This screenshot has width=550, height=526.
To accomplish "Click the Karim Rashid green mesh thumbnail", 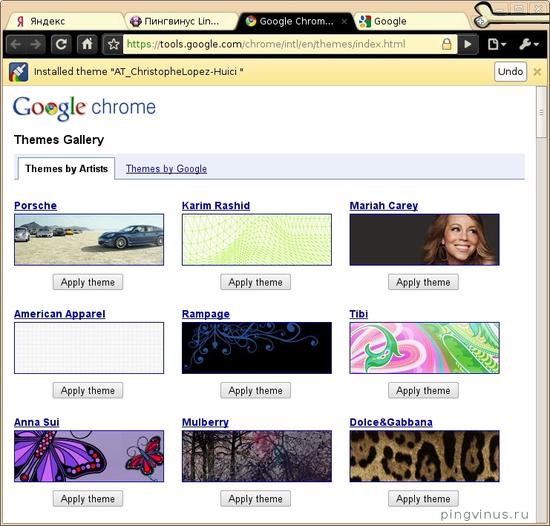I will tap(257, 240).
